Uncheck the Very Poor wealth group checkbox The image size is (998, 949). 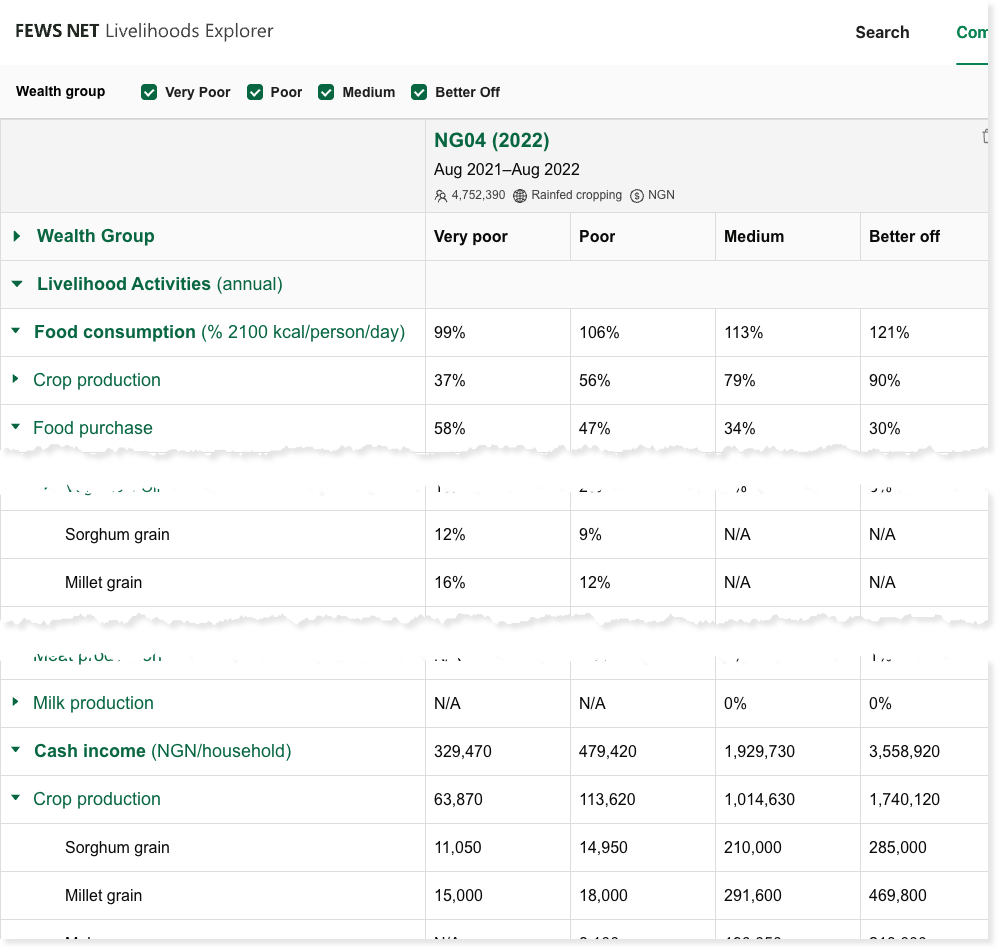[149, 92]
